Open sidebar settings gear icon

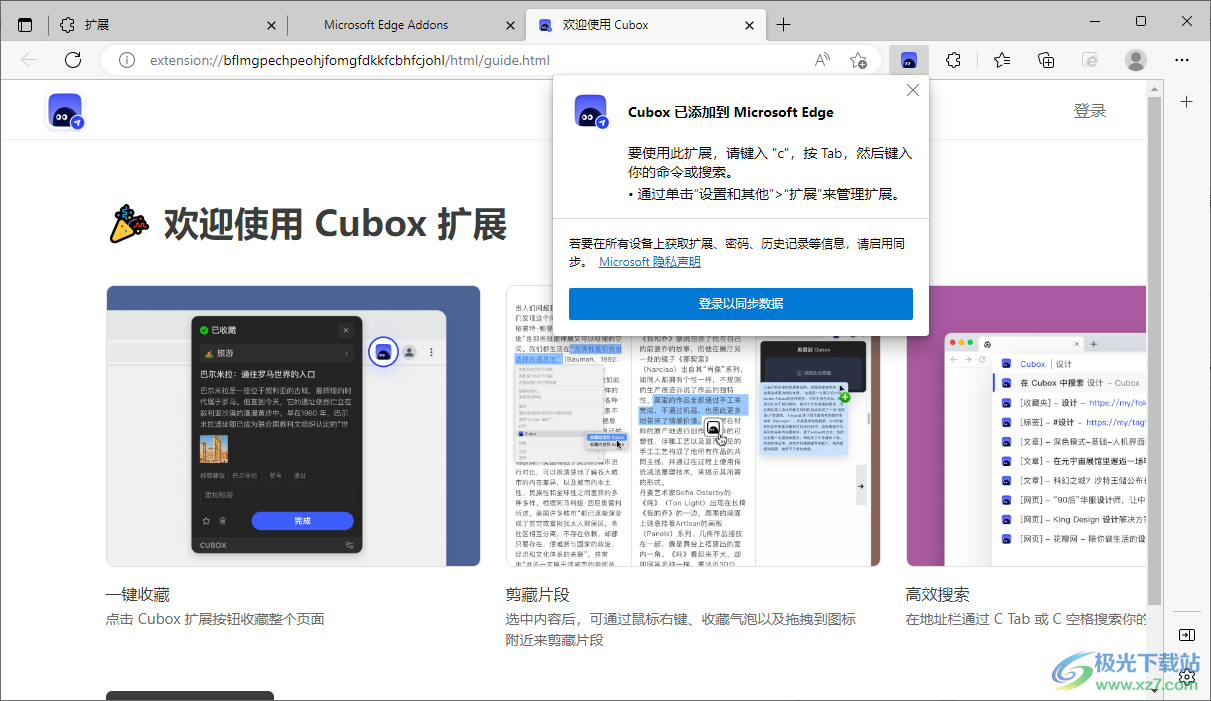point(1186,676)
